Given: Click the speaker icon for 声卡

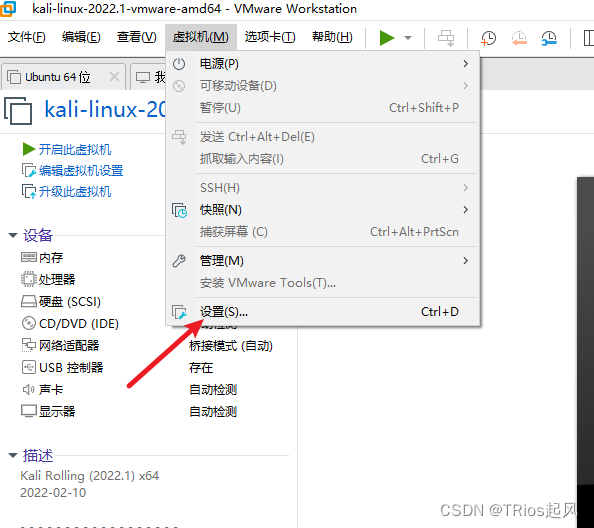Looking at the screenshot, I should [x=29, y=389].
